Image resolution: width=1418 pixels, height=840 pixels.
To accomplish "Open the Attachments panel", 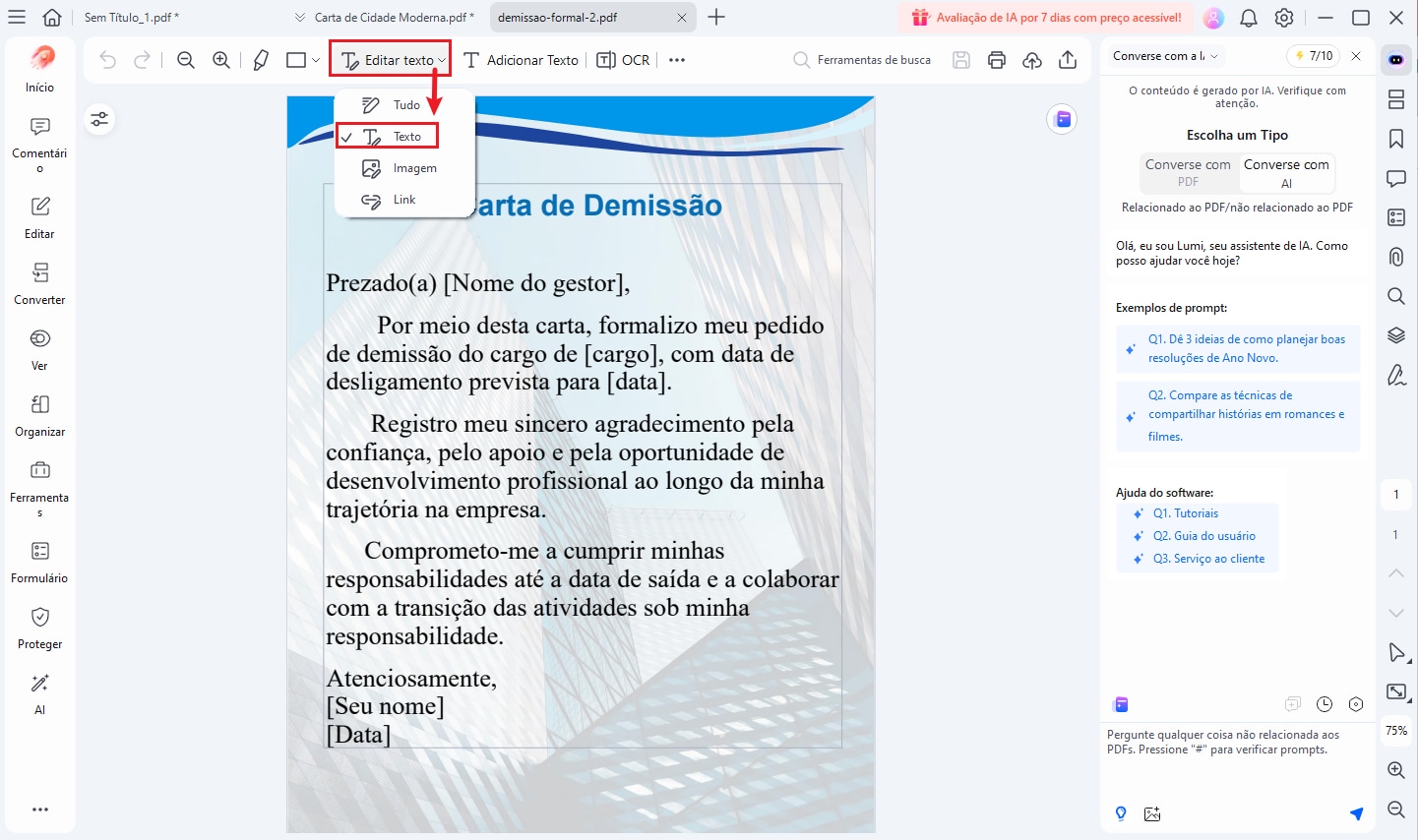I will (1395, 257).
